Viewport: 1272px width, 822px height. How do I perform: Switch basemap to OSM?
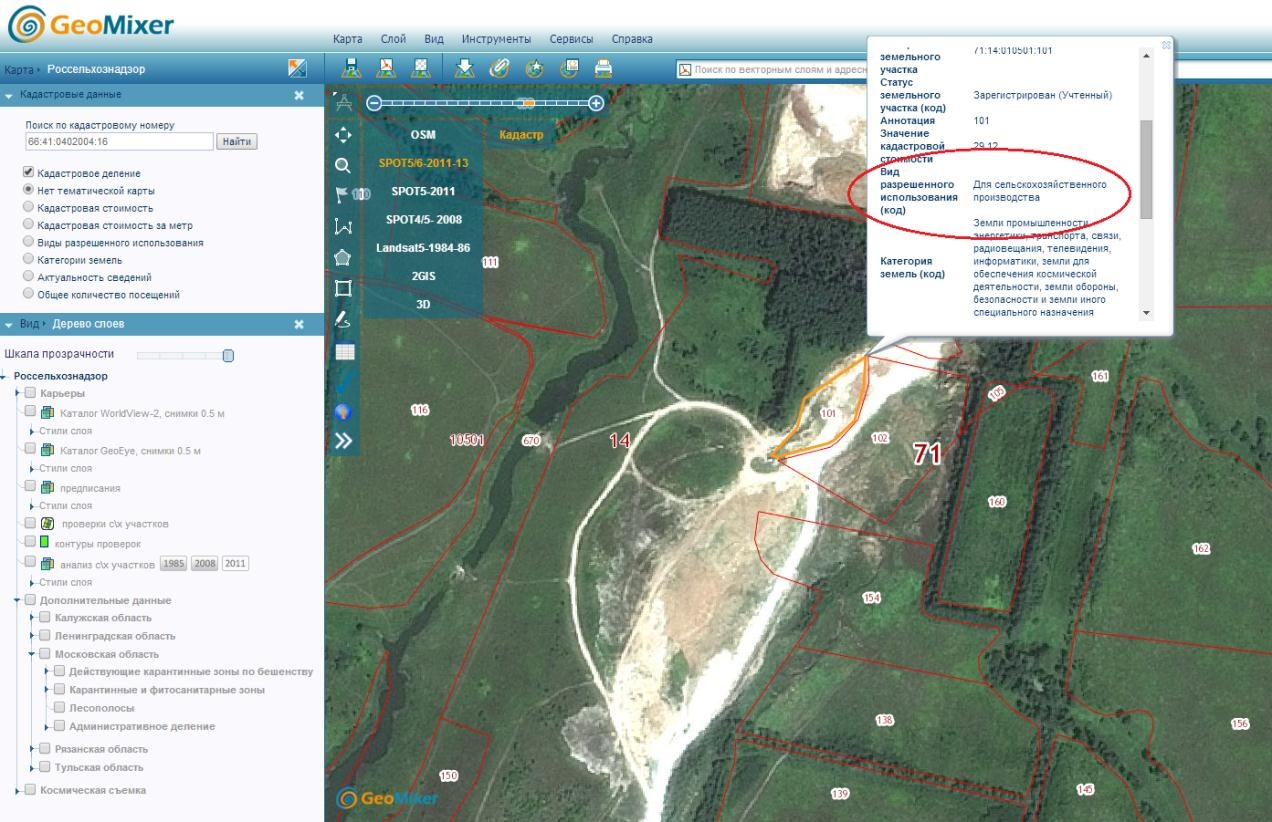[423, 134]
